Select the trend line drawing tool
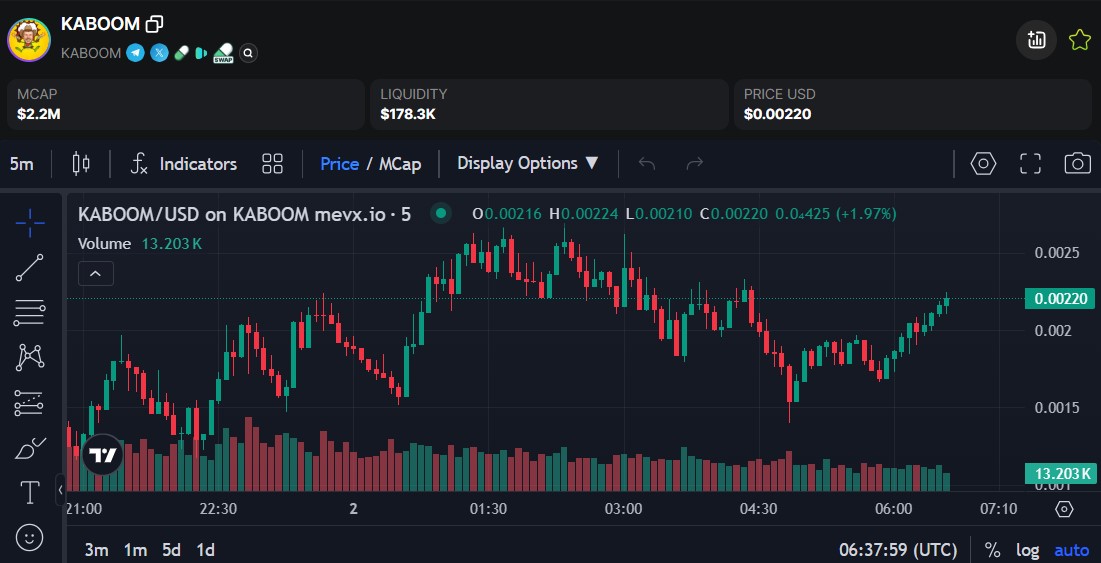 pyautogui.click(x=30, y=268)
